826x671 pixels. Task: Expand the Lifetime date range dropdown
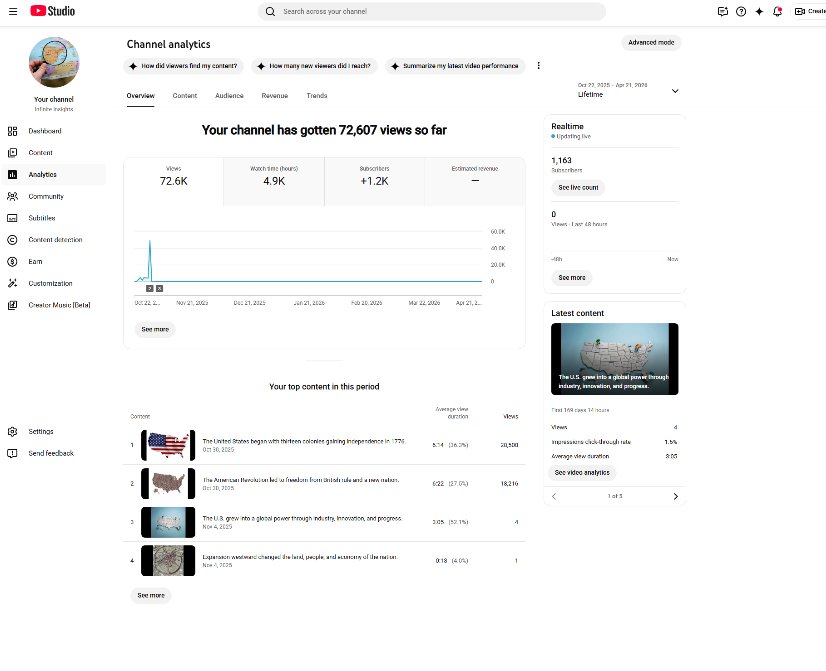pos(628,91)
